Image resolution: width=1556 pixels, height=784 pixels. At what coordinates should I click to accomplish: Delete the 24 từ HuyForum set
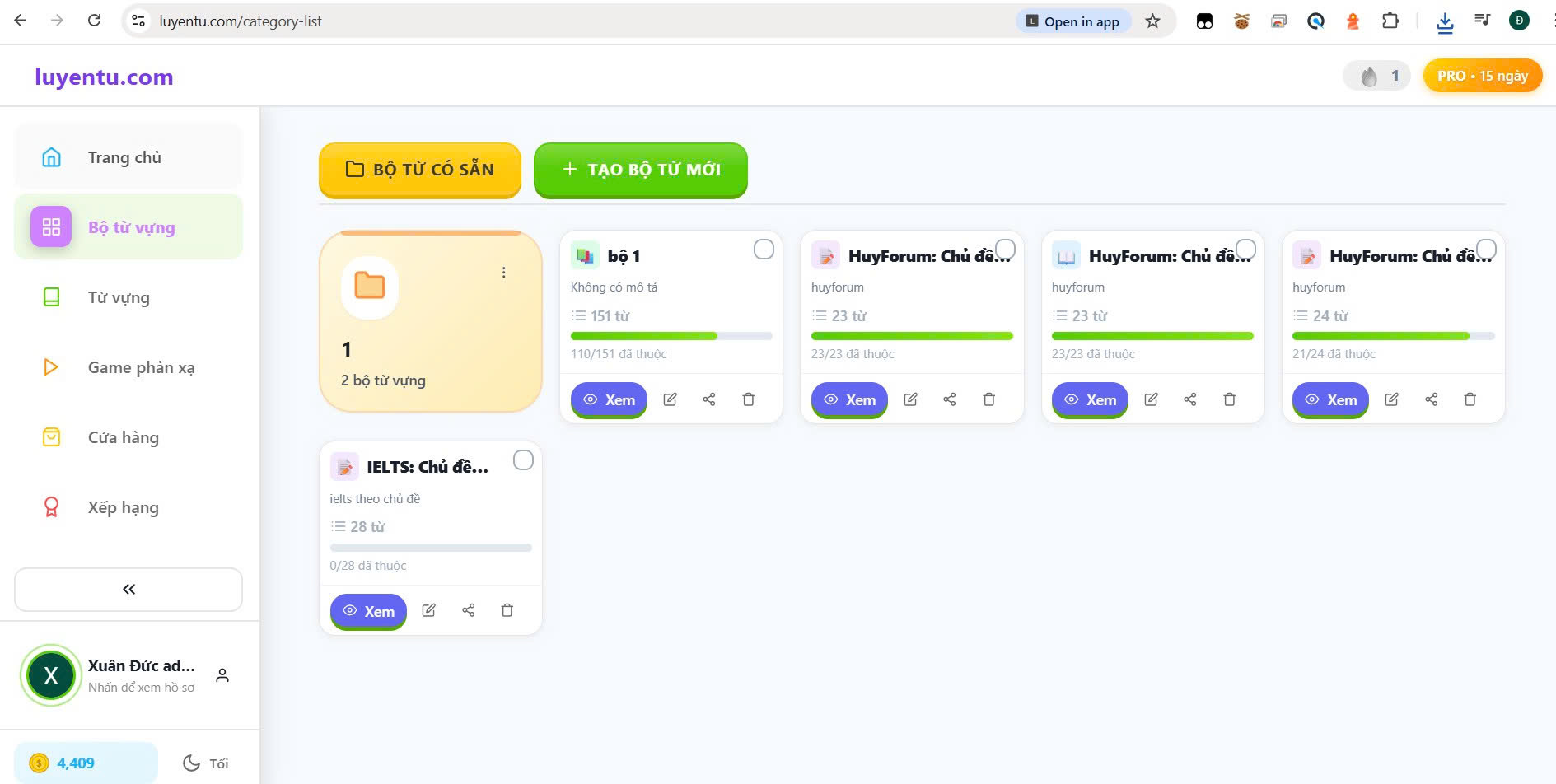1470,399
